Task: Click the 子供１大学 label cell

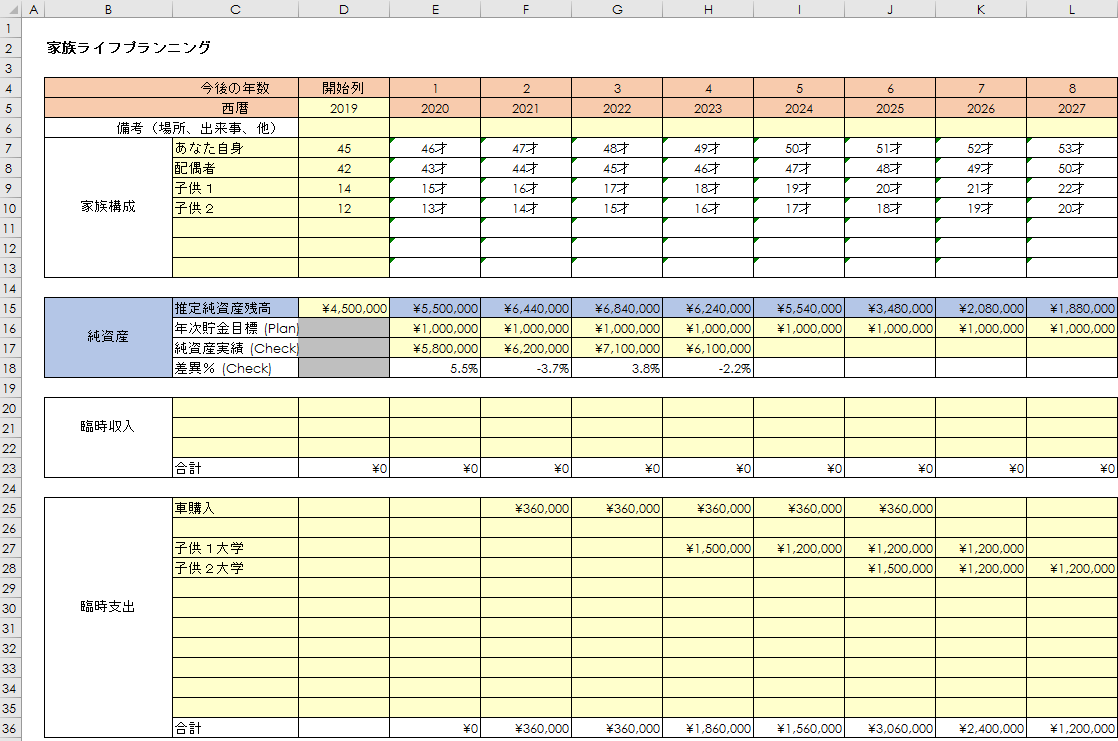Action: click(x=235, y=548)
